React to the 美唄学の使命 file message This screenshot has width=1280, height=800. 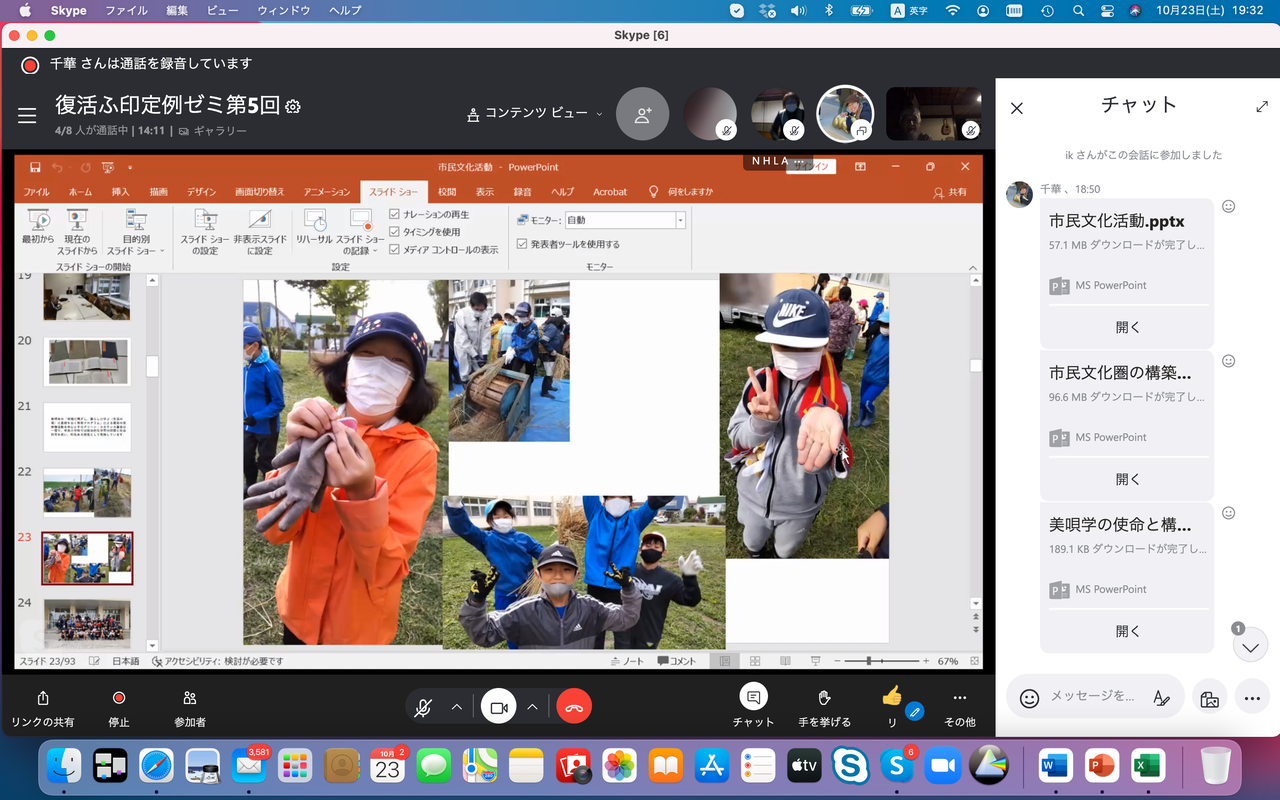[1229, 513]
